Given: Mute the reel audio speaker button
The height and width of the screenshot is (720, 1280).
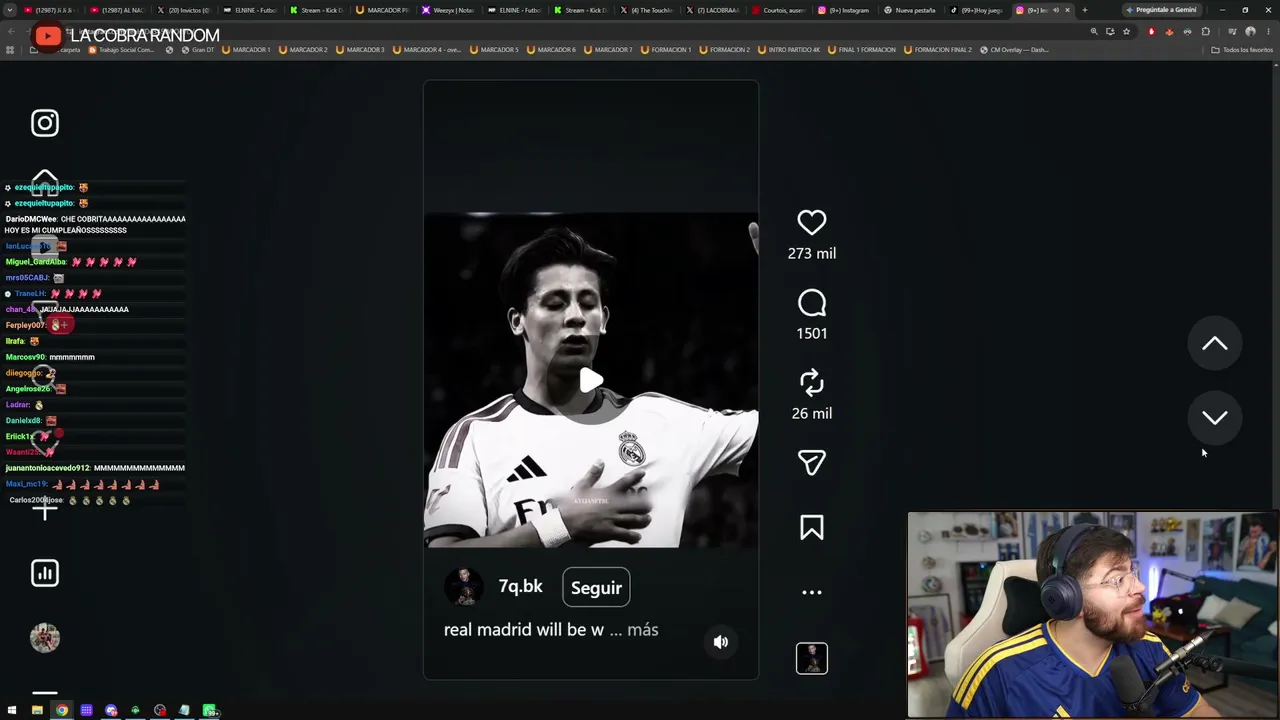Looking at the screenshot, I should (721, 642).
